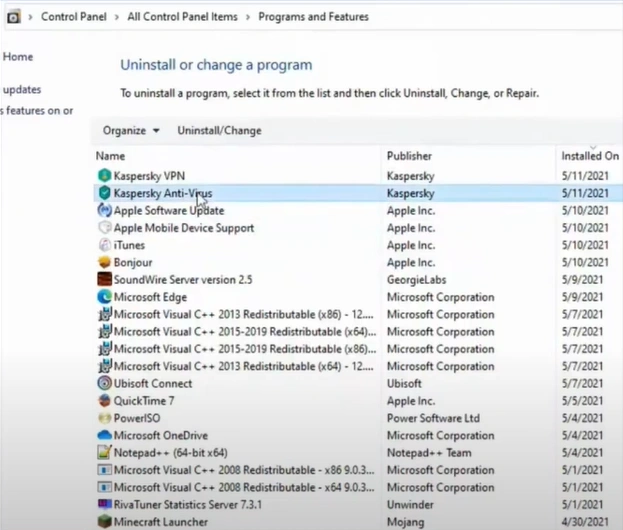Go to All Control Panel Items breadcrumb
Screen dimensions: 623x530
point(182,17)
